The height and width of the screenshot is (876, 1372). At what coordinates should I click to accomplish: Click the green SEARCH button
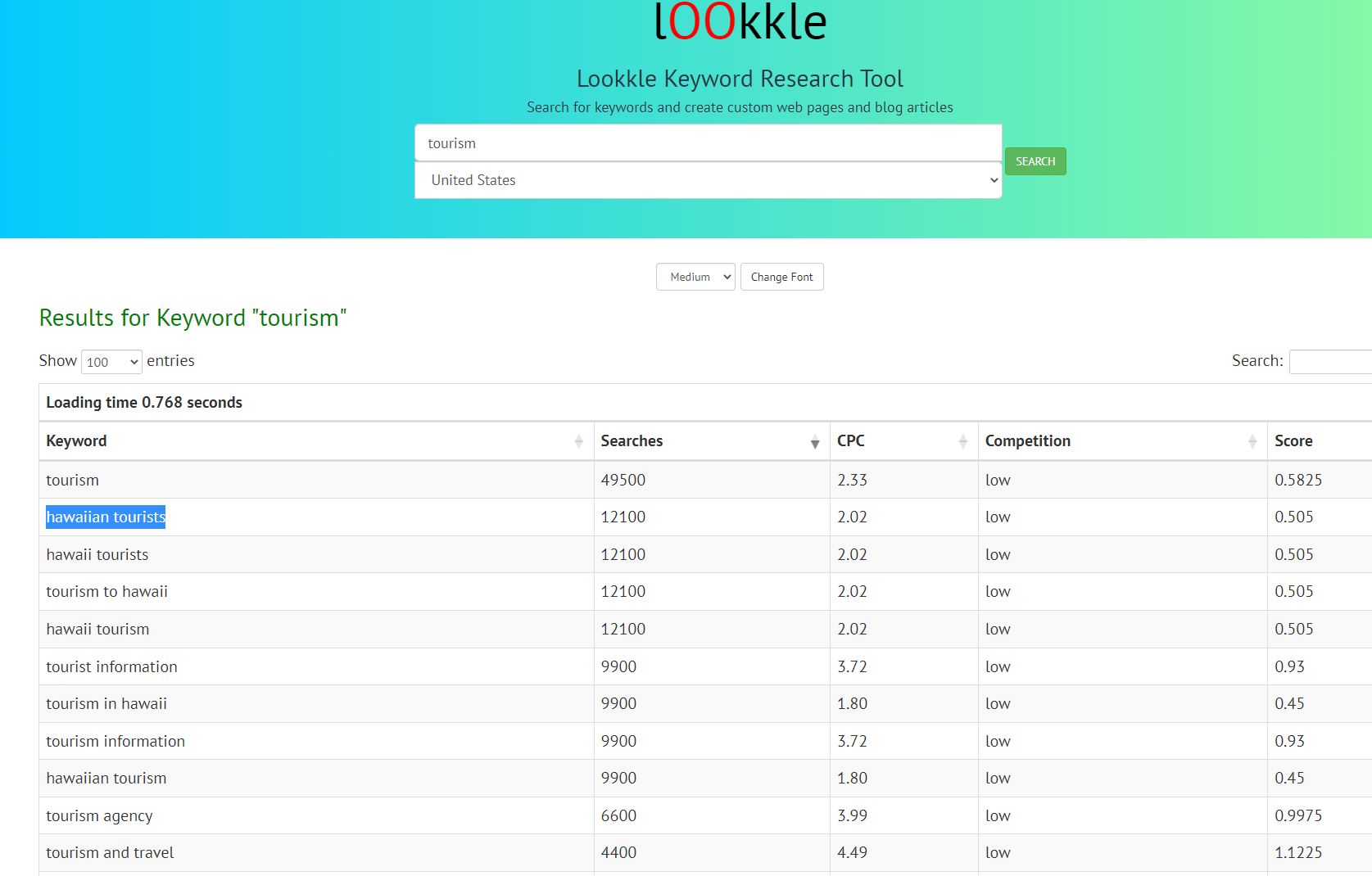point(1035,161)
